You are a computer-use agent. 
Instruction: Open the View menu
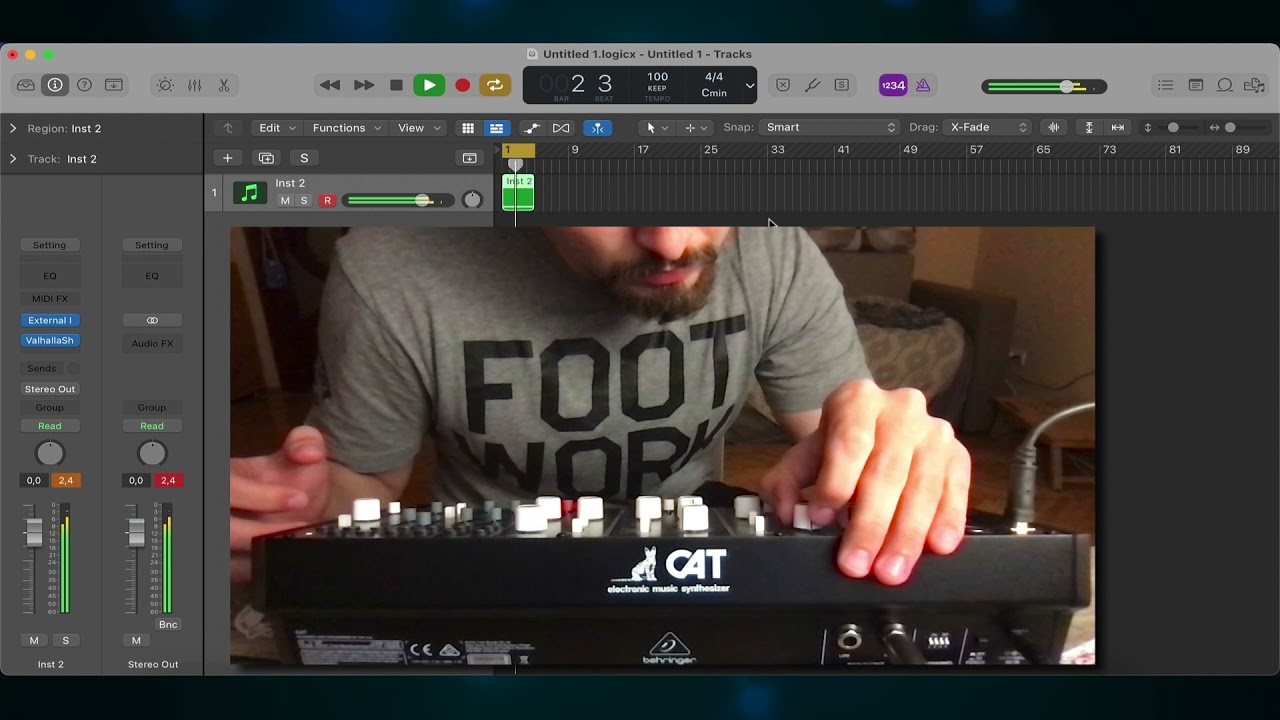(x=419, y=128)
